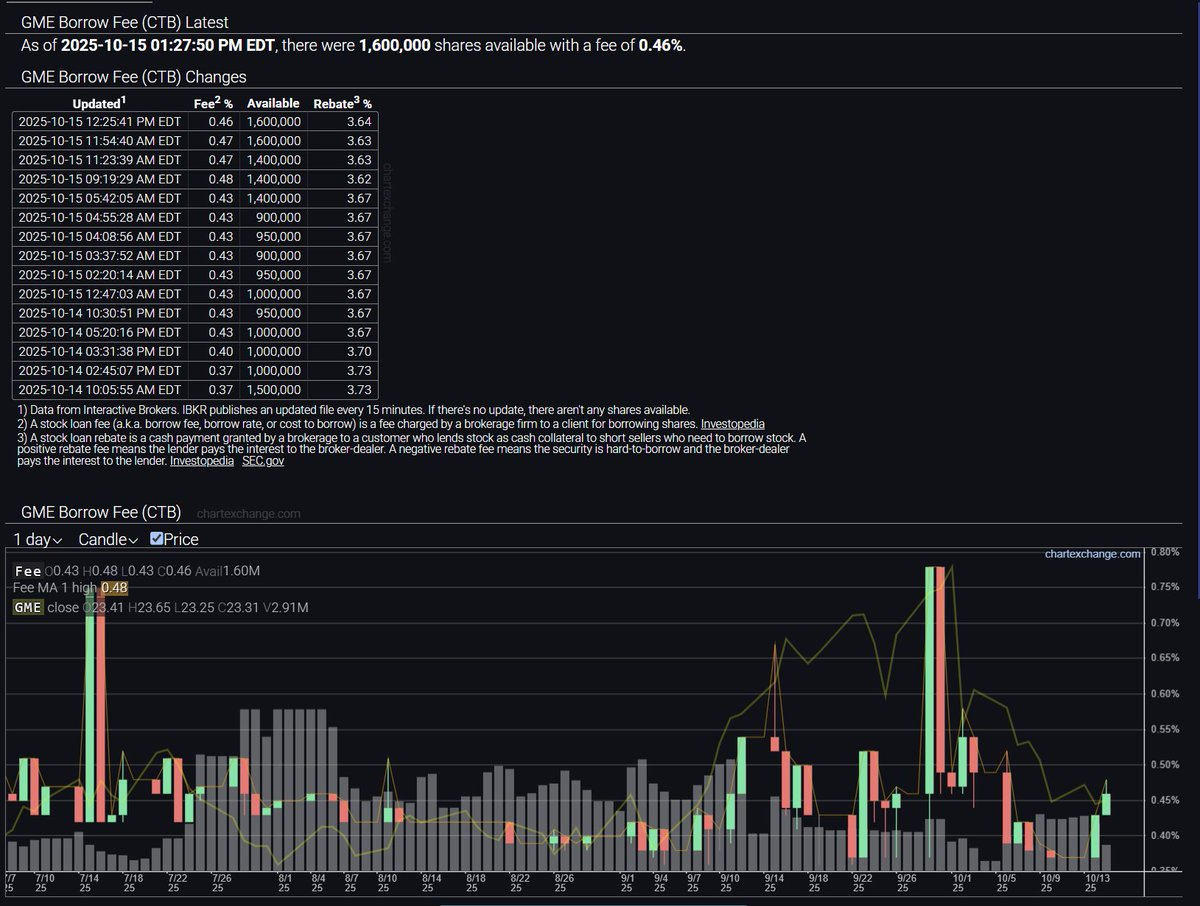
Task: Select fee 0.40 in the 03:31:38 PM row
Action: 221,352
